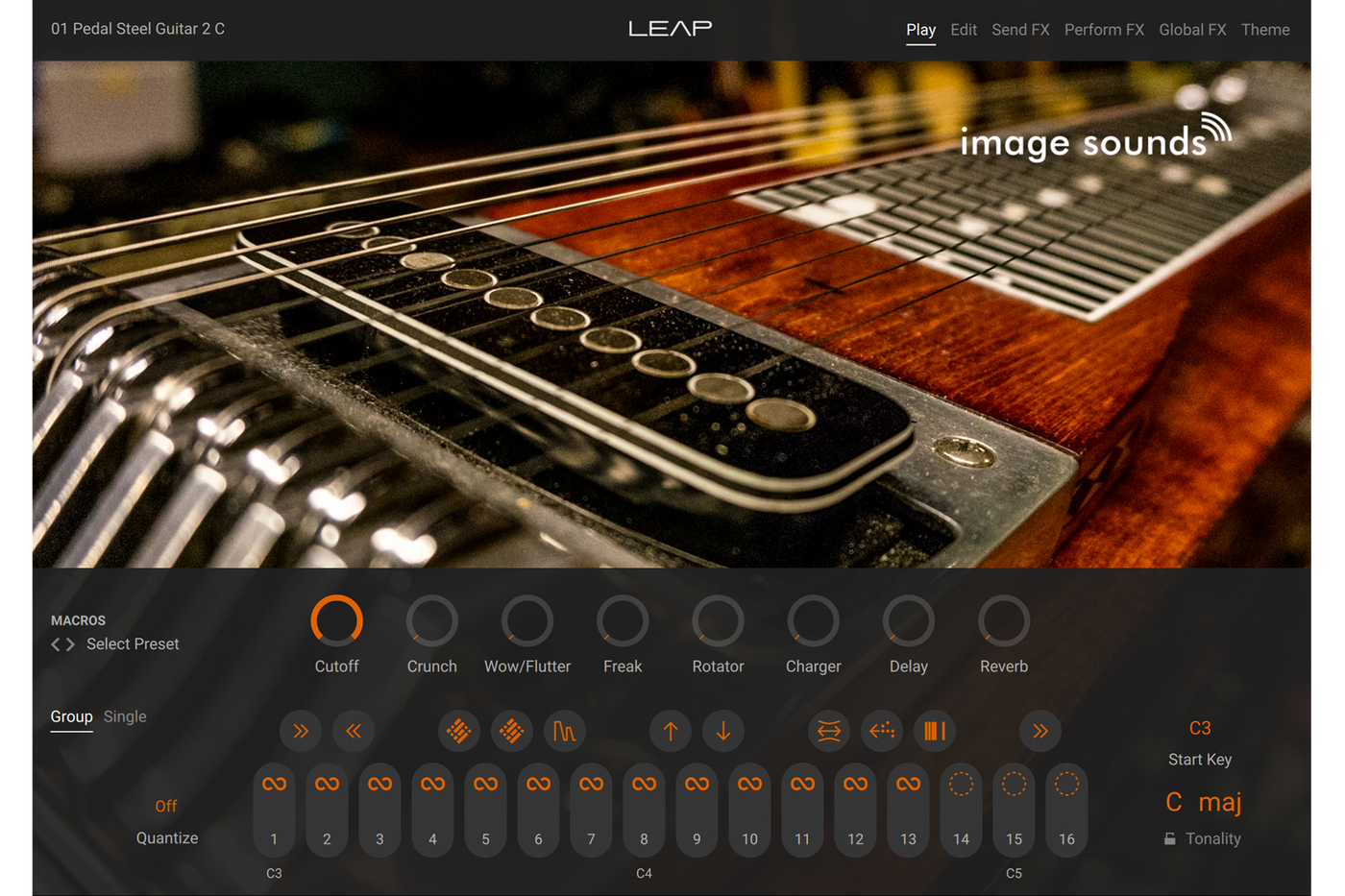The image size is (1345, 896).
Task: Switch to the Edit tab
Action: (964, 30)
